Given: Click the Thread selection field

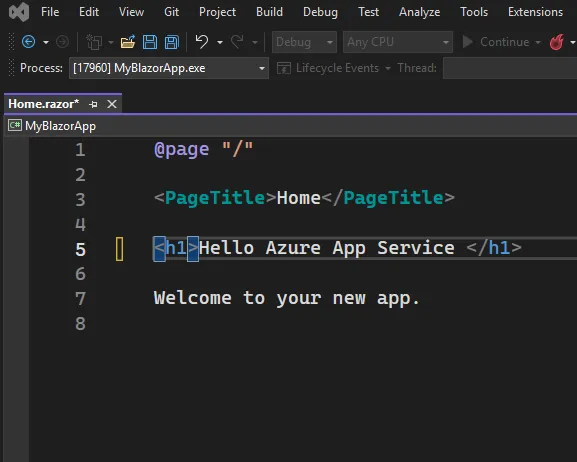Looking at the screenshot, I should coord(510,68).
